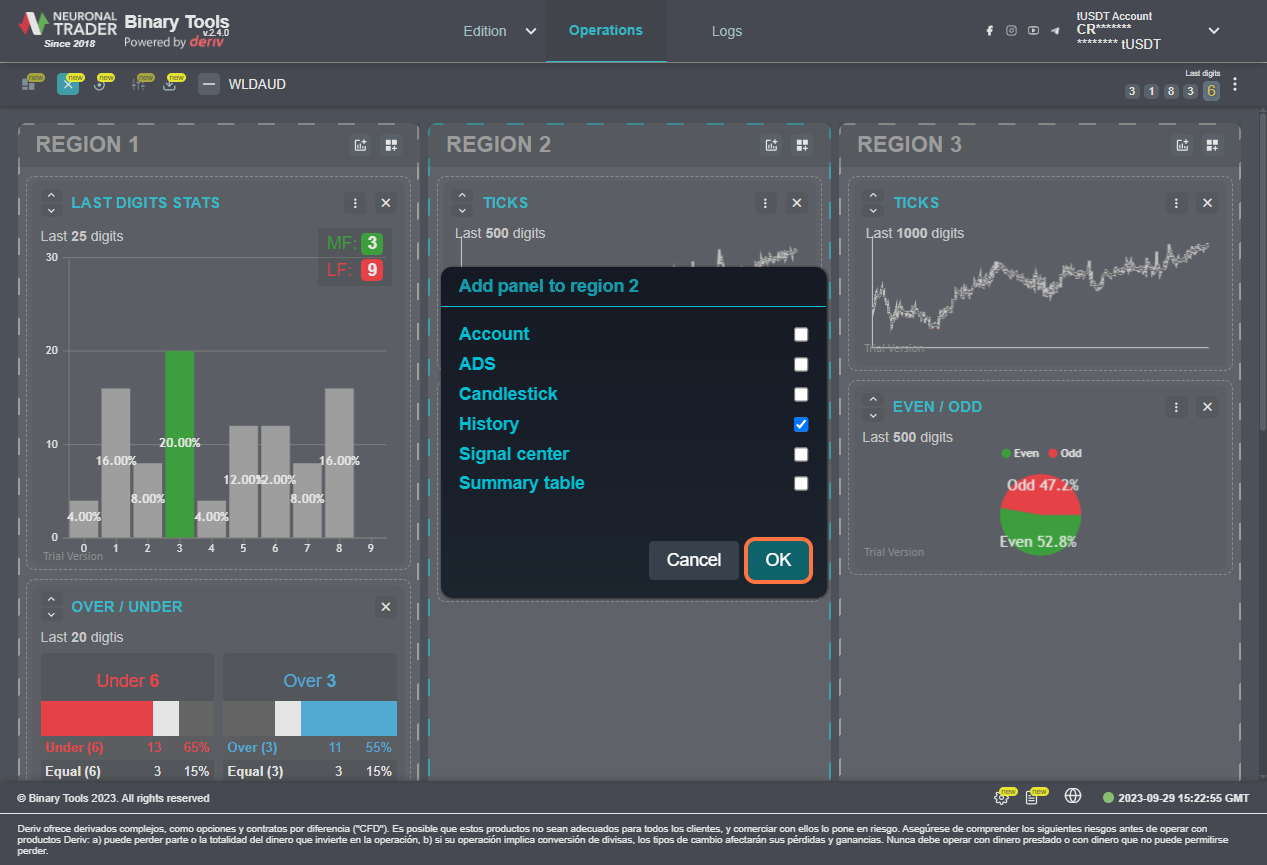Enable the Candlestick checkbox
Screen dimensions: 1267x865
click(801, 394)
